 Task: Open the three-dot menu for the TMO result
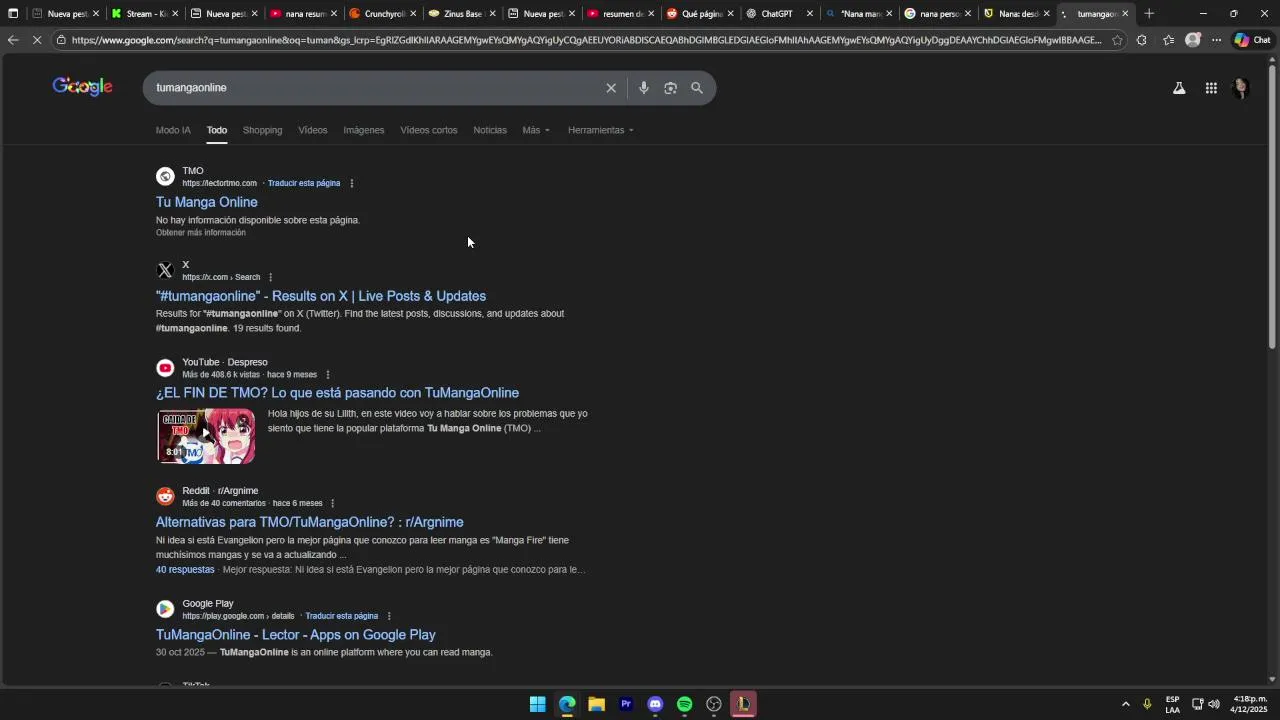click(352, 184)
